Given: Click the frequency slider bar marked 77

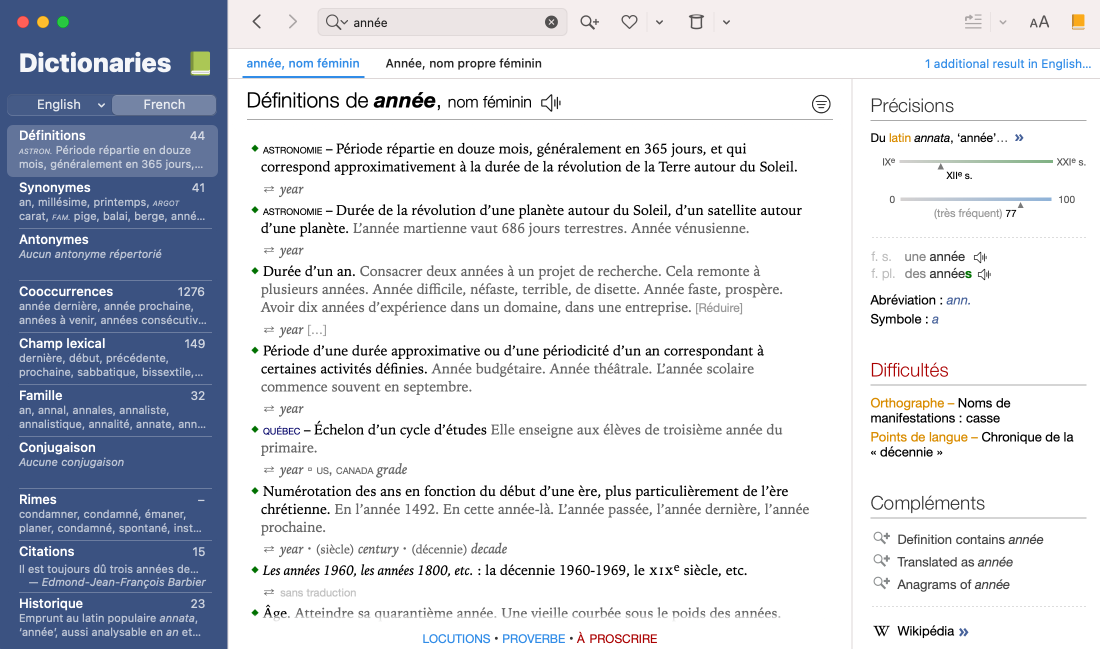Looking at the screenshot, I should tap(975, 199).
